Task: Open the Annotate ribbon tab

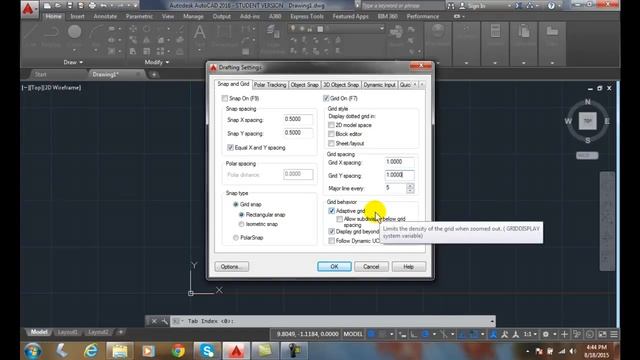Action: click(x=105, y=17)
